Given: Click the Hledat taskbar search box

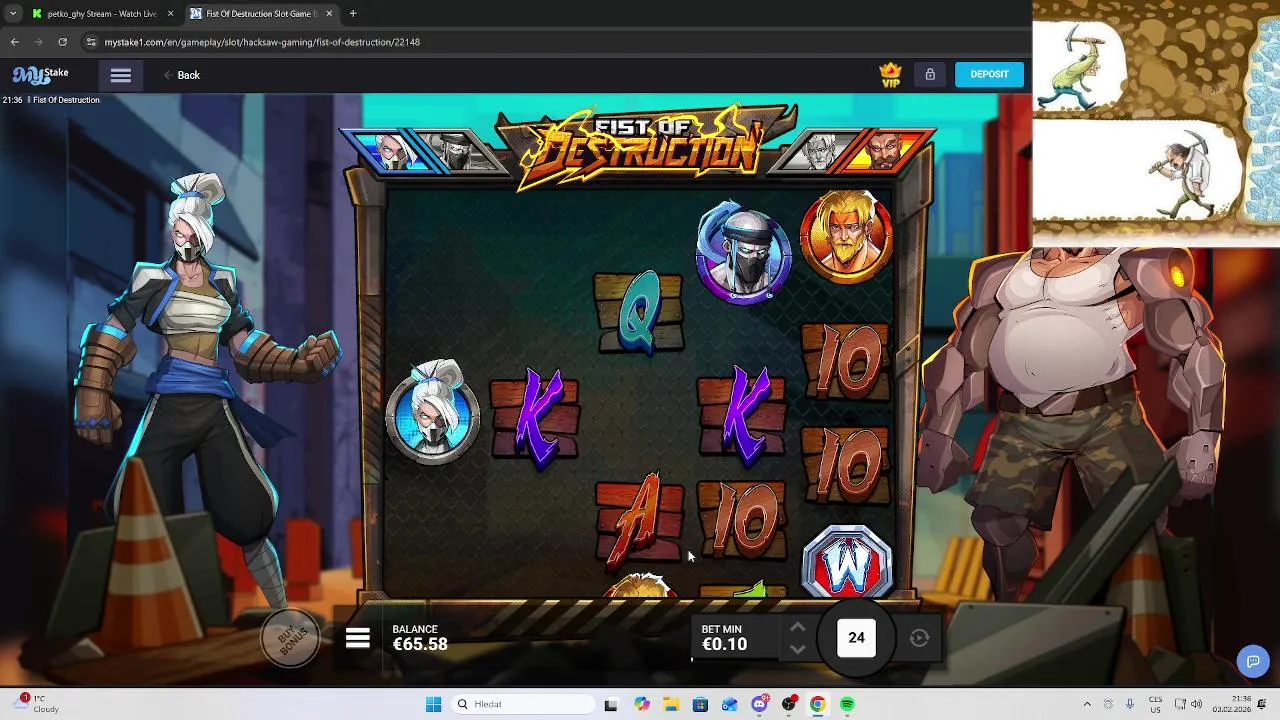Looking at the screenshot, I should [x=521, y=704].
